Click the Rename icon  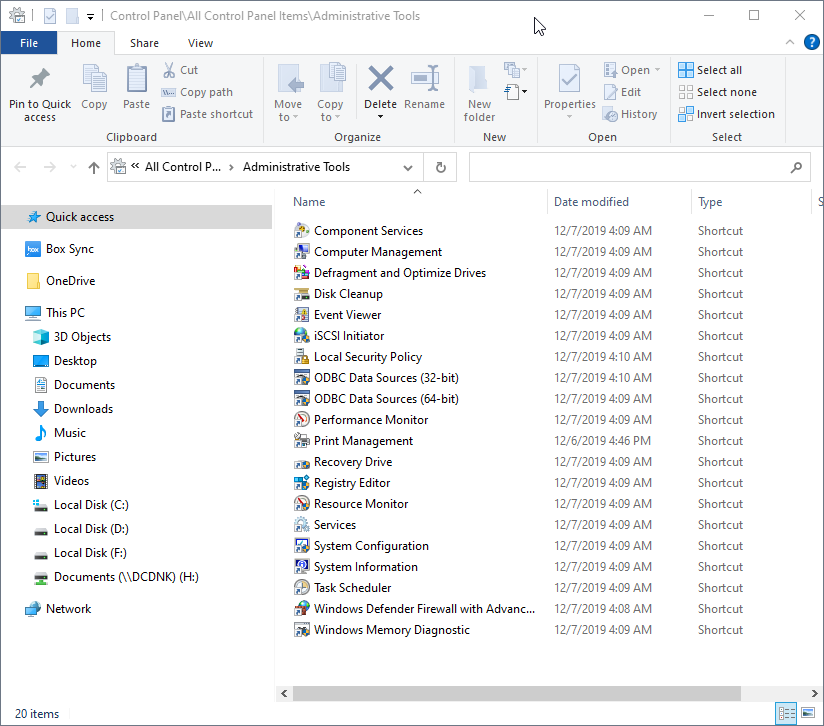[x=425, y=78]
